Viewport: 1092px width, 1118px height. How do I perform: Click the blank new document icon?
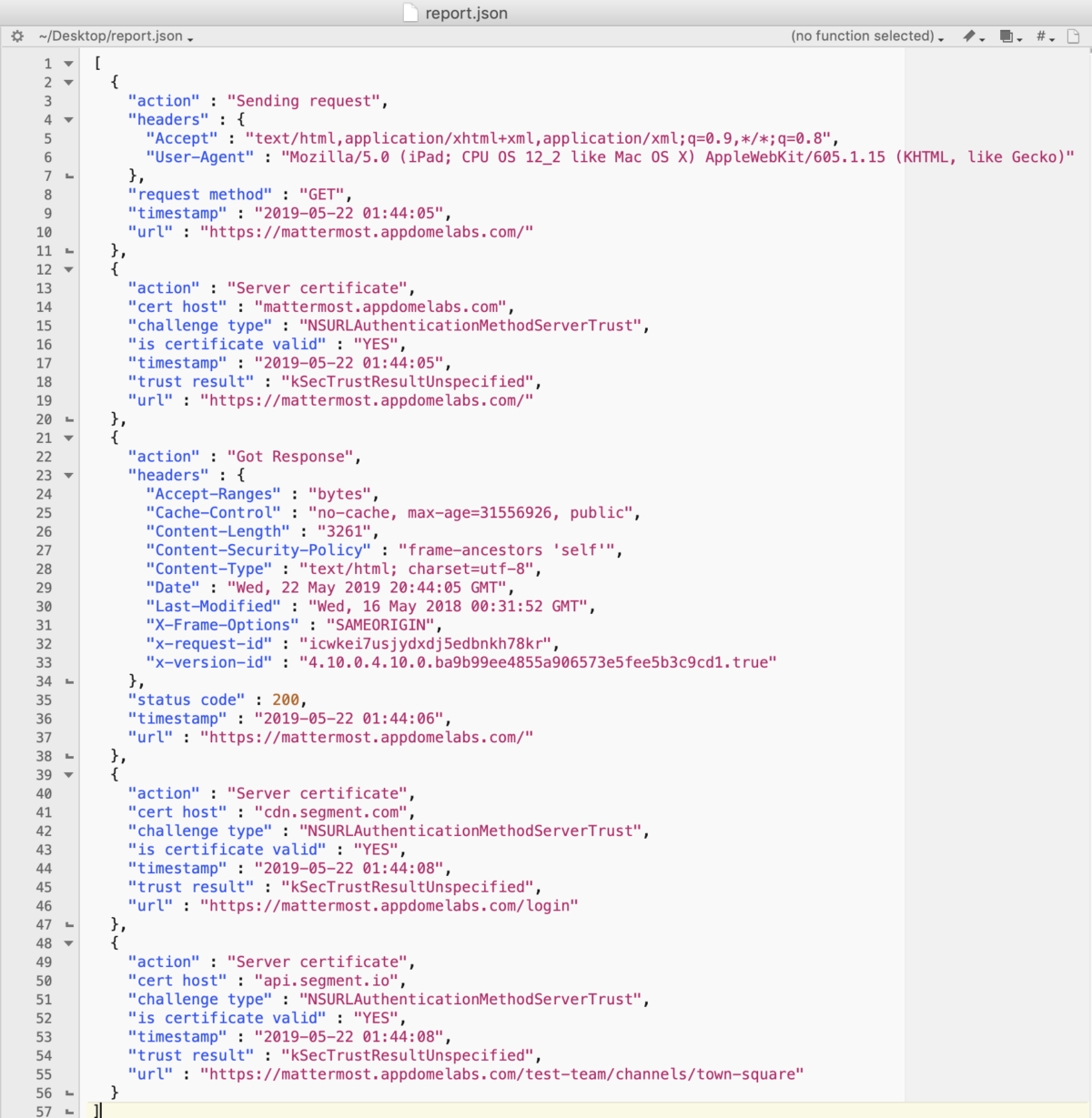(1072, 35)
